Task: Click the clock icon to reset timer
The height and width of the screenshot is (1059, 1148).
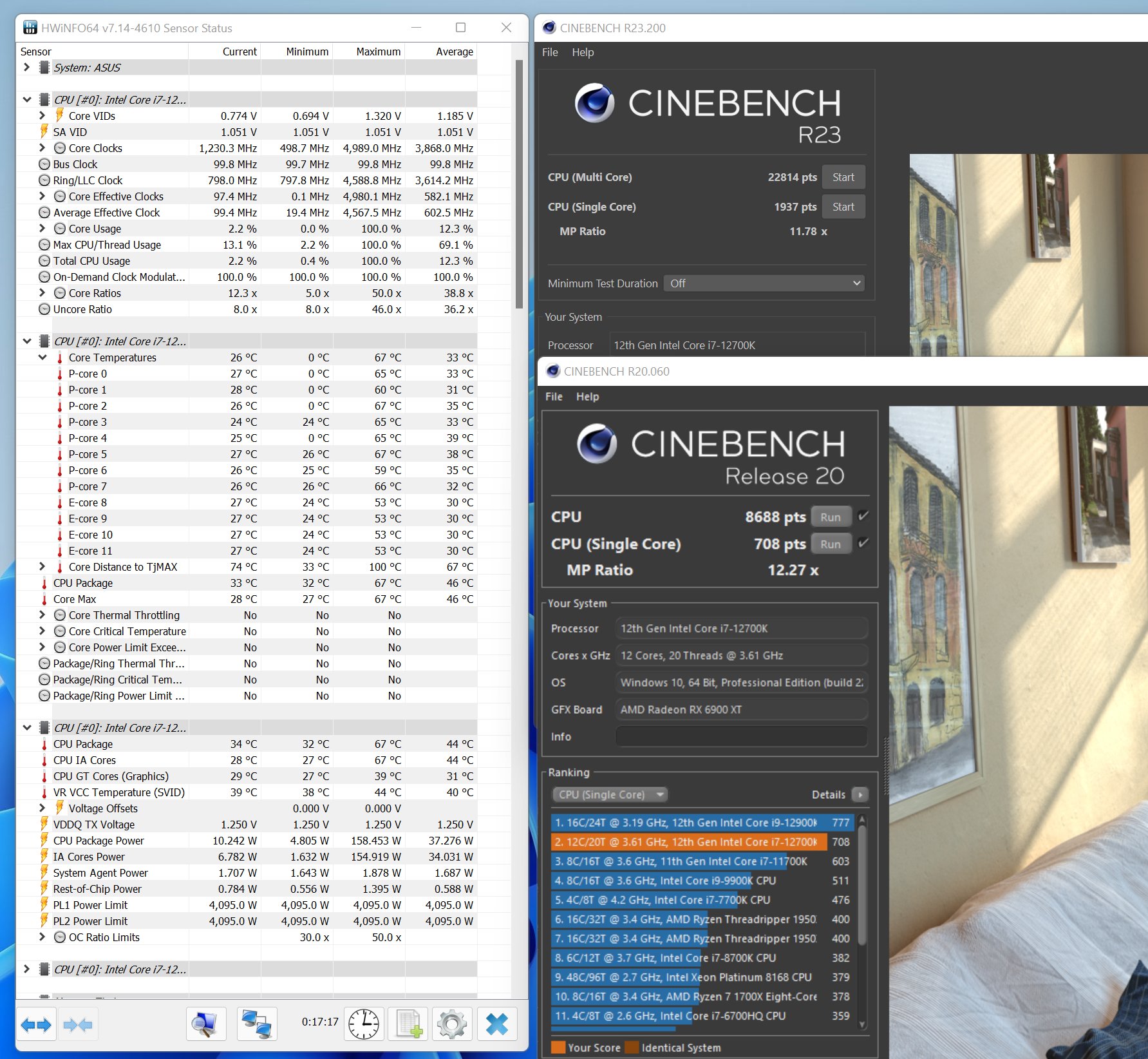Action: coord(364,1024)
